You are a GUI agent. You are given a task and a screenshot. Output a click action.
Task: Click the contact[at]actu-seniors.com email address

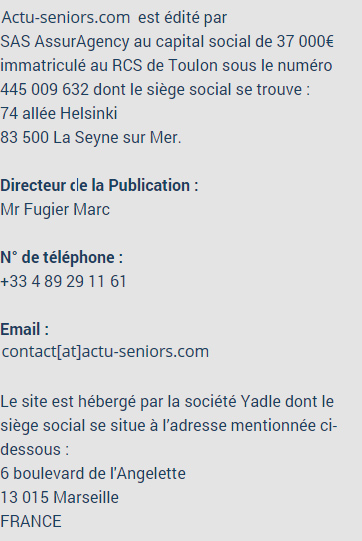pyautogui.click(x=105, y=352)
